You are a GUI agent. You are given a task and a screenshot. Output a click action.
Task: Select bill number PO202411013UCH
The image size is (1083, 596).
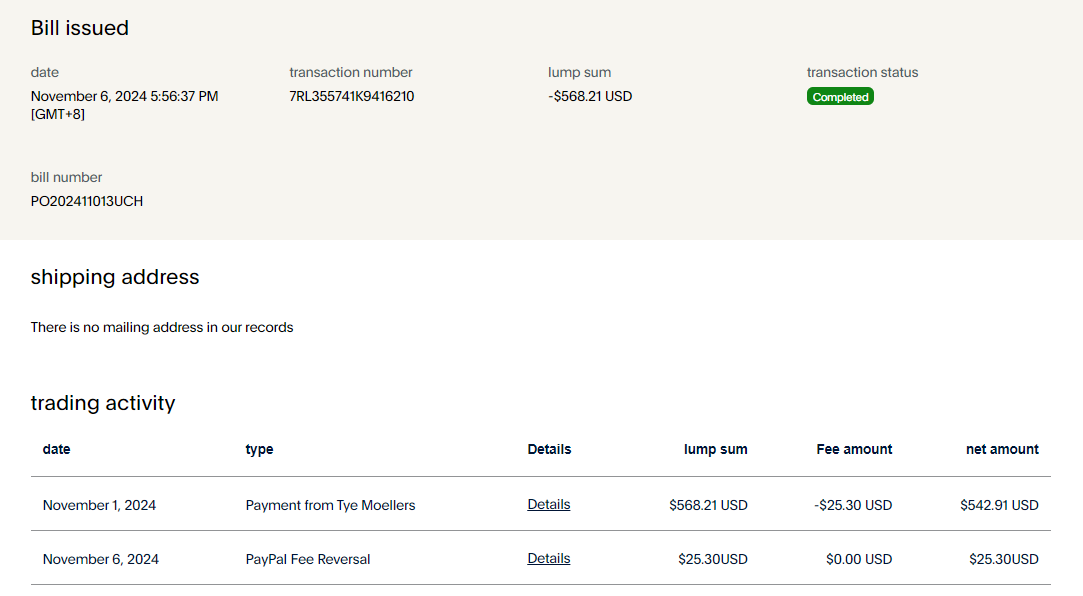[x=87, y=201]
